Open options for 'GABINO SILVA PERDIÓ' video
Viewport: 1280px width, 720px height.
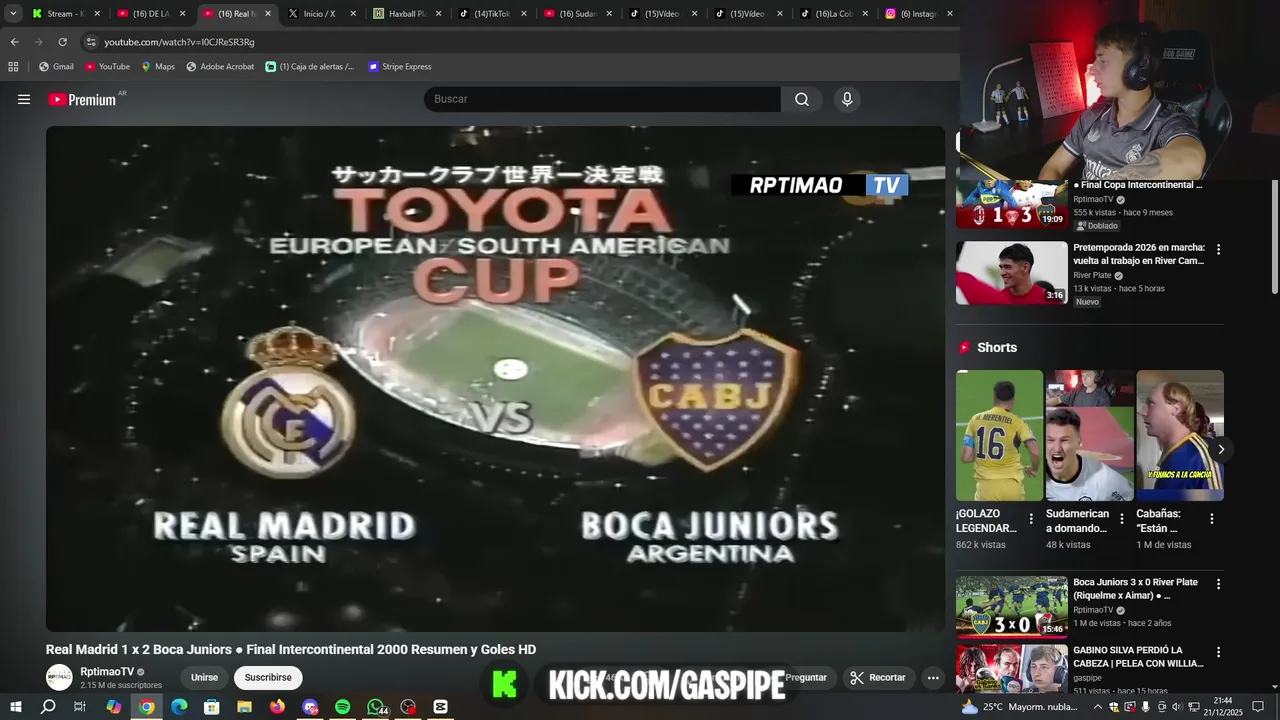point(1218,652)
